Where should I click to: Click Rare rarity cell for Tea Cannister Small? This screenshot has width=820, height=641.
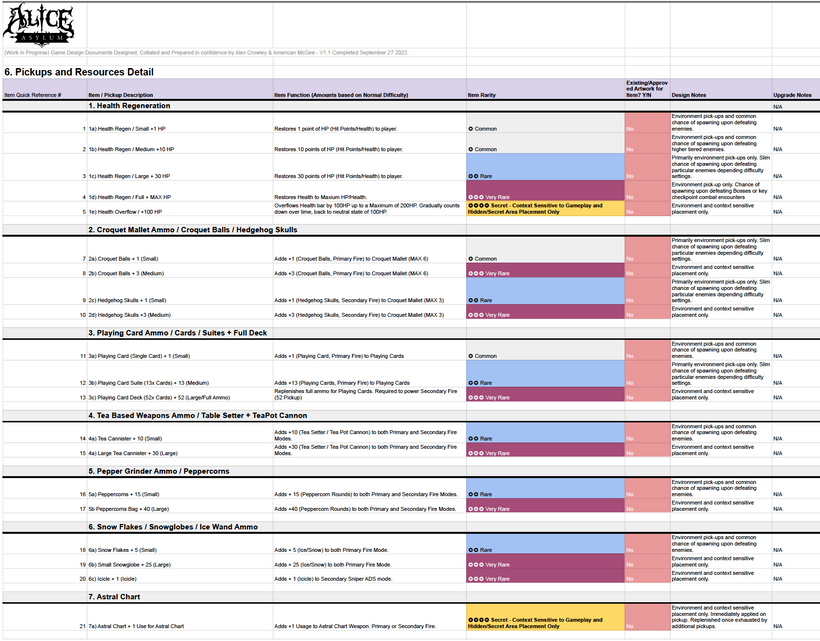545,432
